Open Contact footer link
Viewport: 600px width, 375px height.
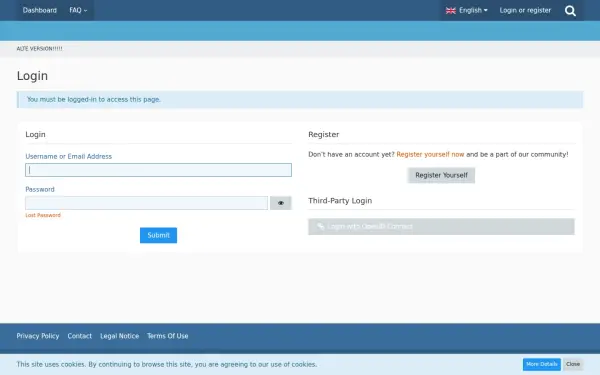(80, 336)
